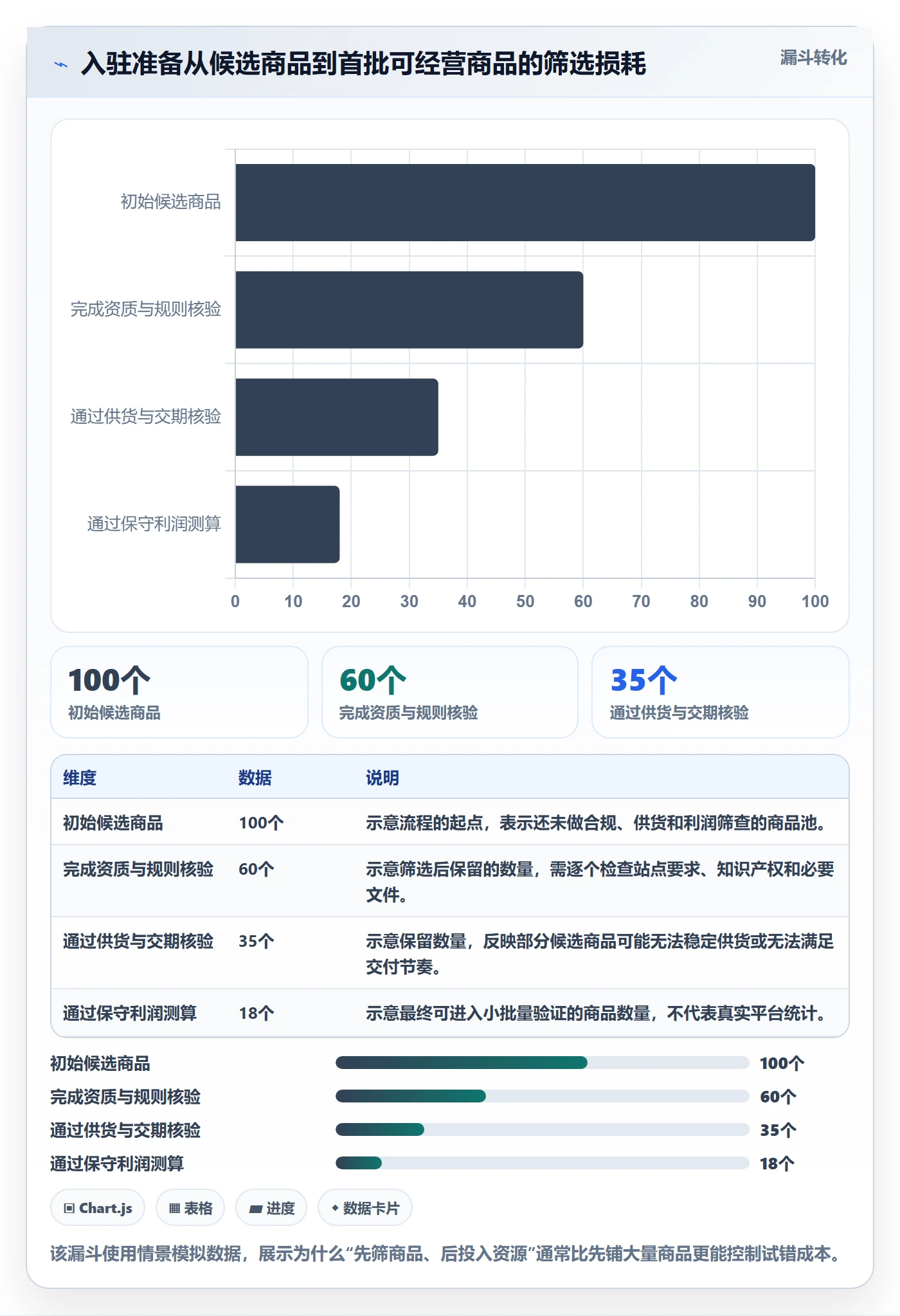The image size is (900, 1316).
Task: Open the 35个 通过供货与交期核验 data card
Action: [721, 692]
